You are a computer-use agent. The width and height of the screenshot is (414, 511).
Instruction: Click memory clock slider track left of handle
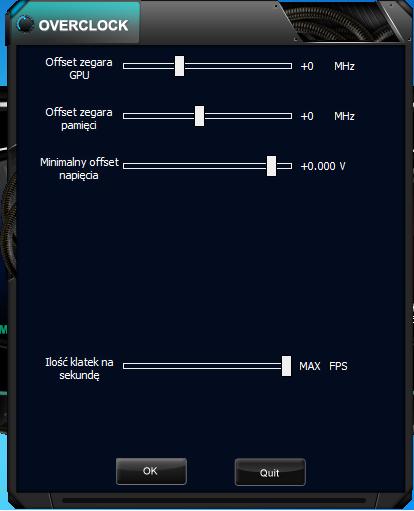[x=159, y=116]
